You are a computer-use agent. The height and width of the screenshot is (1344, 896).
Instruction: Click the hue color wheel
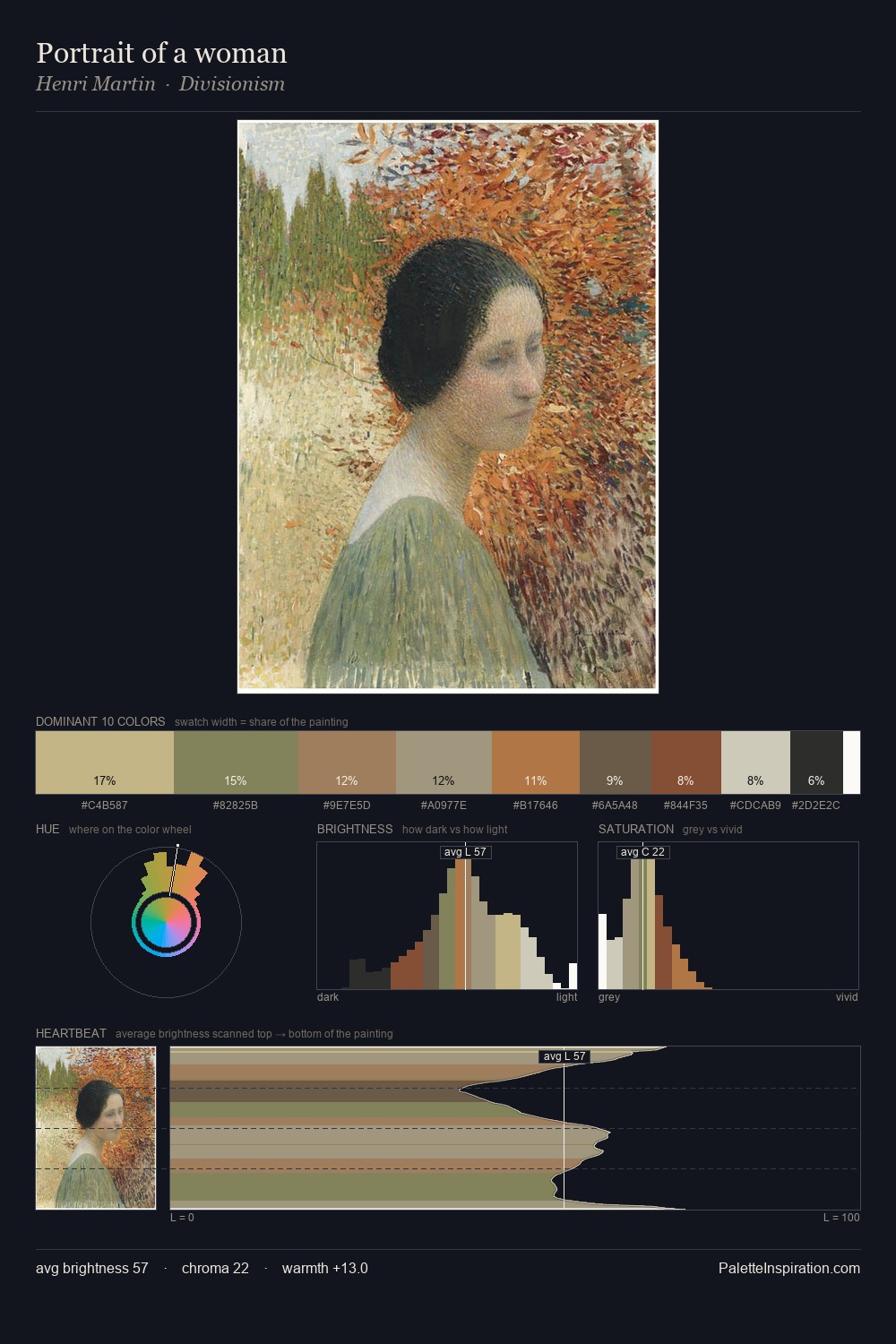tap(166, 922)
